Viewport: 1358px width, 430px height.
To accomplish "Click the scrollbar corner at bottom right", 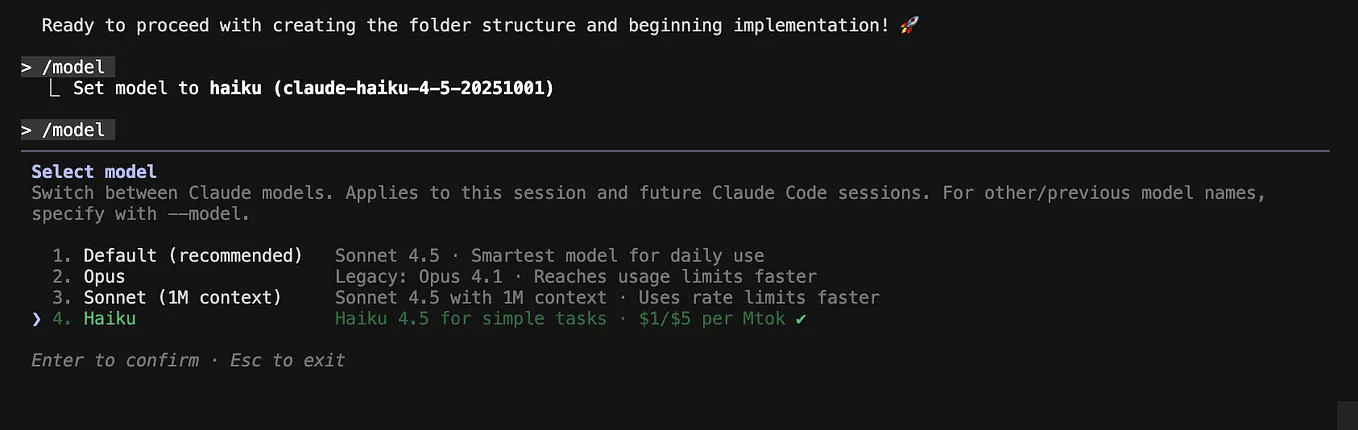I will 1347,415.
